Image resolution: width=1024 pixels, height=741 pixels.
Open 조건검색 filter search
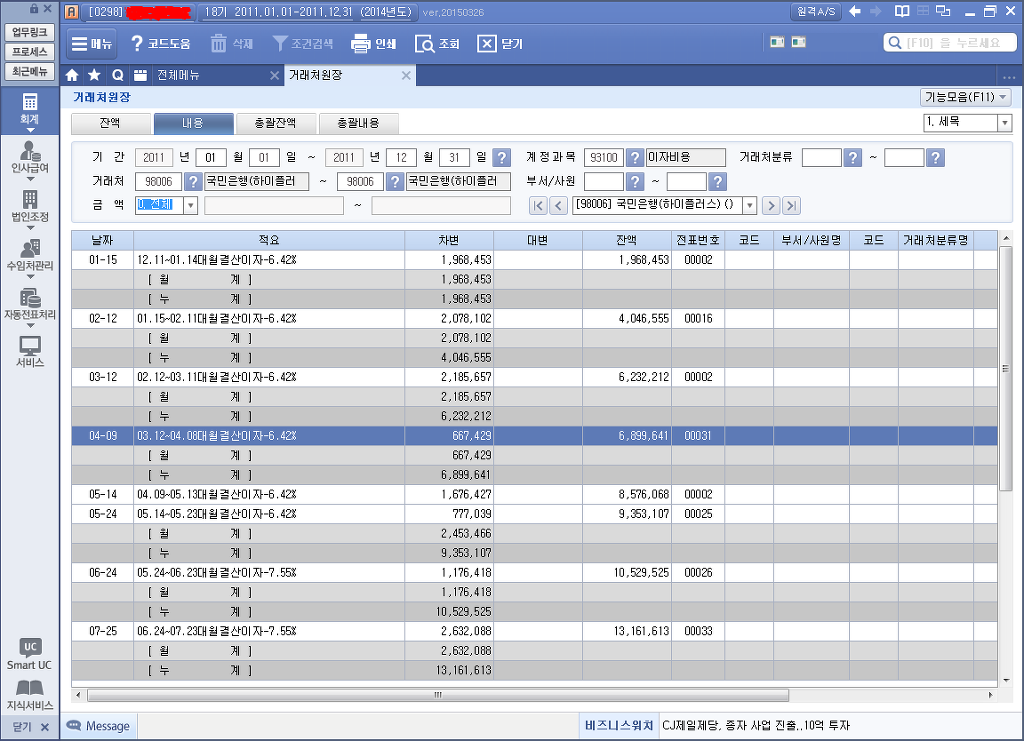303,44
